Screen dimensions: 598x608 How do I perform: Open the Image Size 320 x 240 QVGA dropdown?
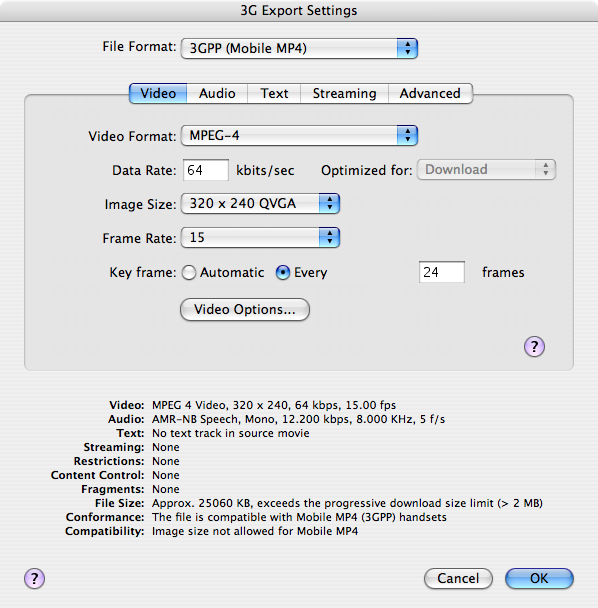pyautogui.click(x=260, y=204)
